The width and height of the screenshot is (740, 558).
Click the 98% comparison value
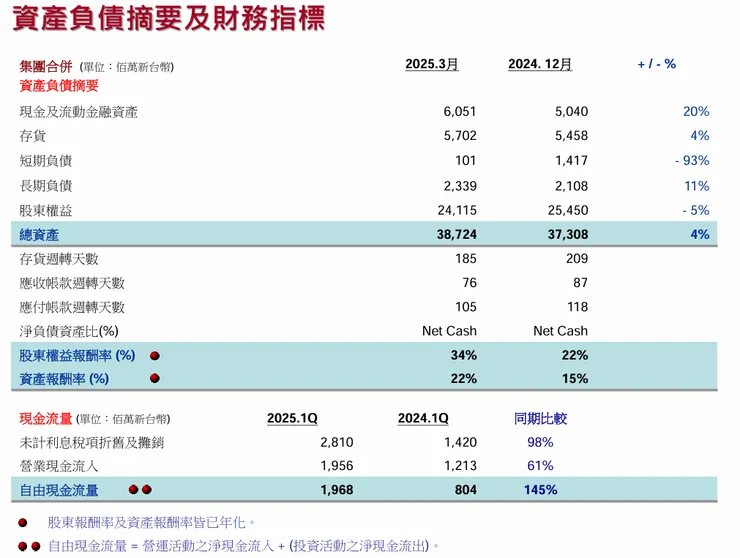point(540,442)
